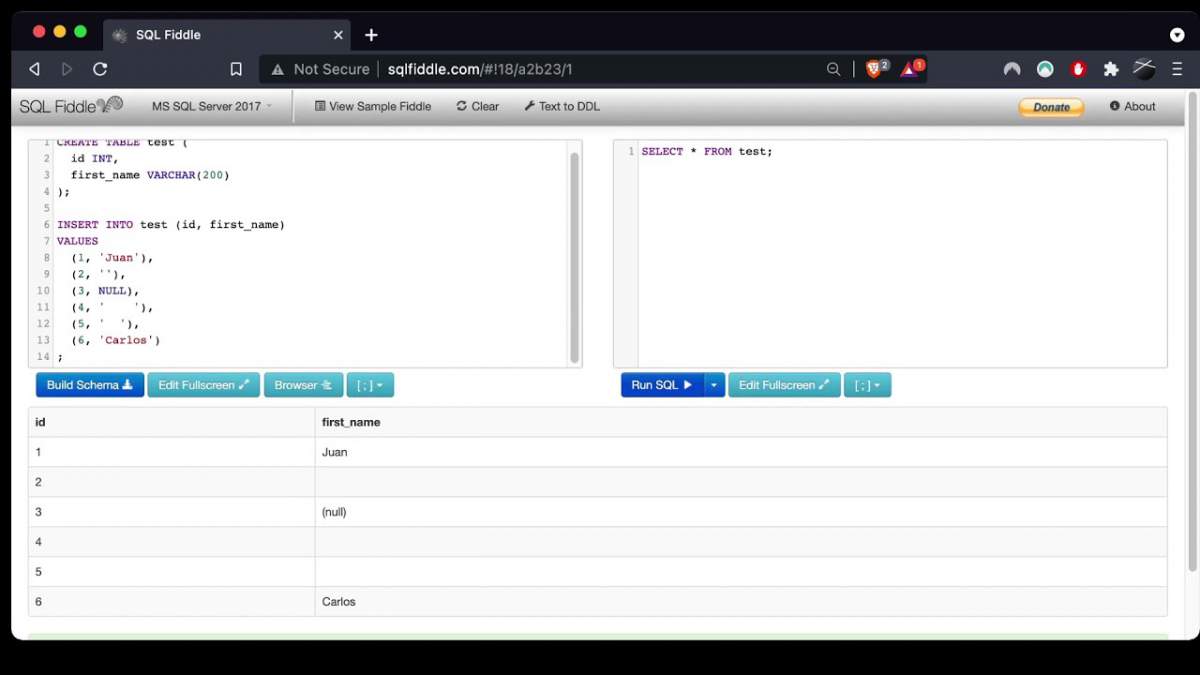The height and width of the screenshot is (675, 1200).
Task: Click the browser forward arrow
Action: (67, 69)
